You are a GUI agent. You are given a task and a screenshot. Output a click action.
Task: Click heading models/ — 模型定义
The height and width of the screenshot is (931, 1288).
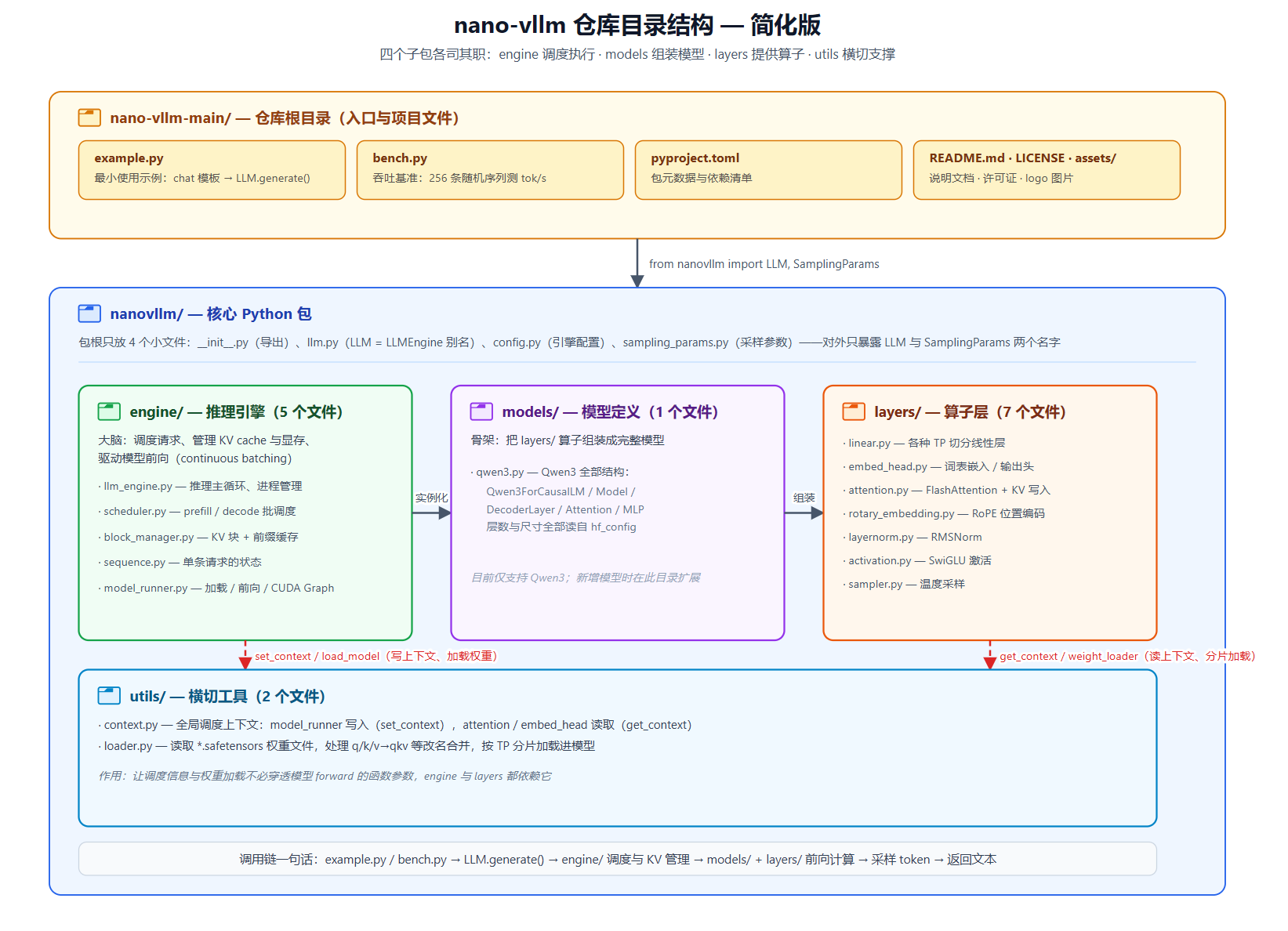[610, 411]
